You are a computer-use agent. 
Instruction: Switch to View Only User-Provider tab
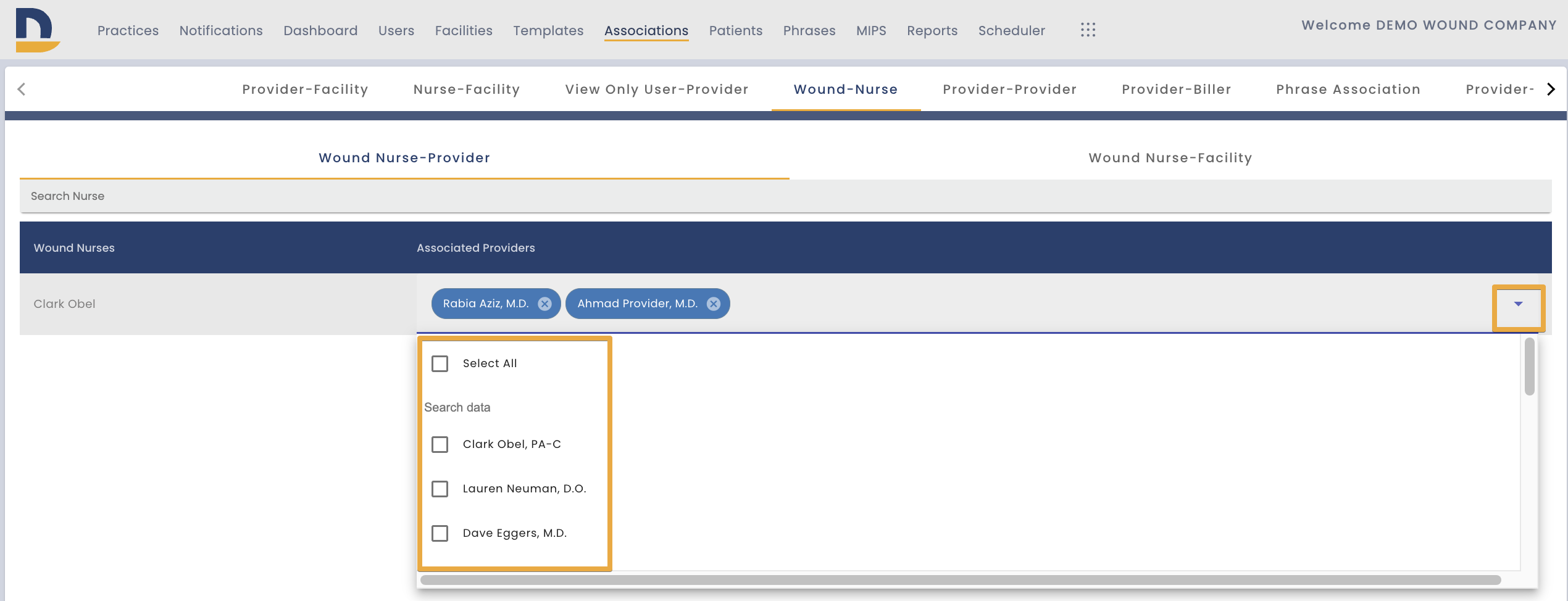click(657, 89)
